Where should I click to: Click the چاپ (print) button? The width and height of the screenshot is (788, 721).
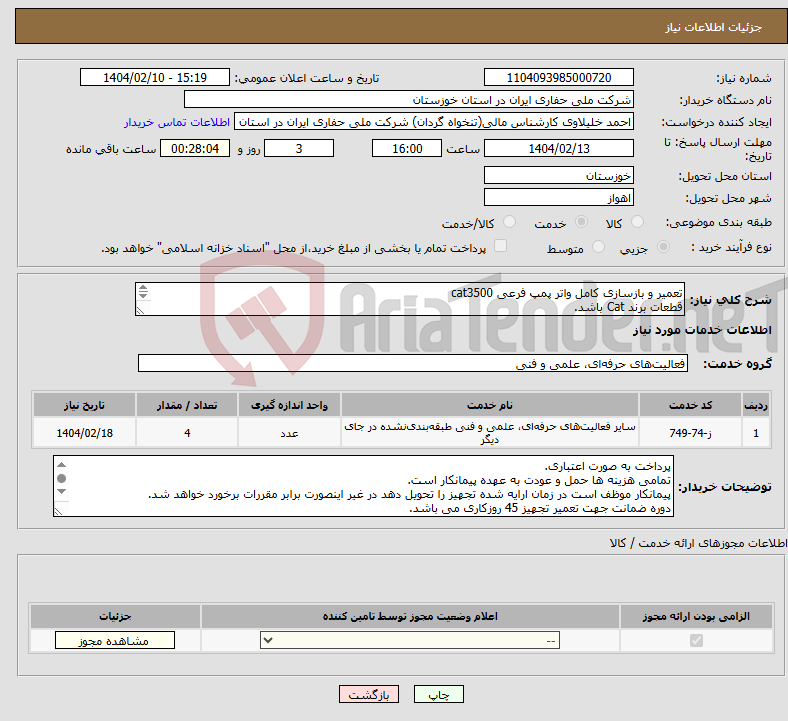click(x=438, y=694)
